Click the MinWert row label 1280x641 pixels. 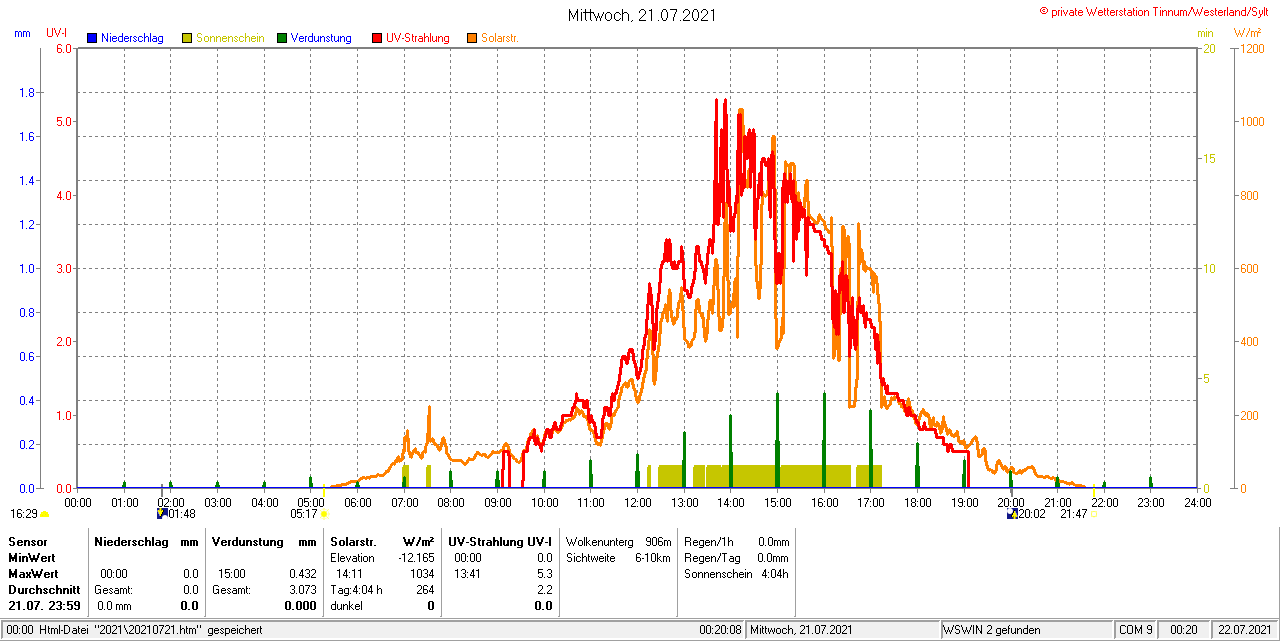[x=32, y=557]
